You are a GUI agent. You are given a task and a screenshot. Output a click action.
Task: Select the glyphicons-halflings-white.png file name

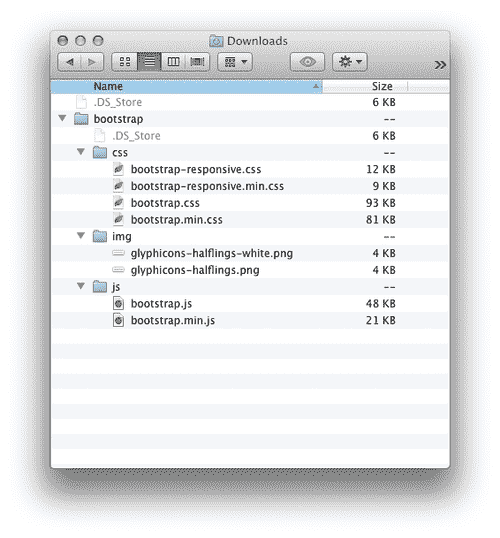point(212,254)
